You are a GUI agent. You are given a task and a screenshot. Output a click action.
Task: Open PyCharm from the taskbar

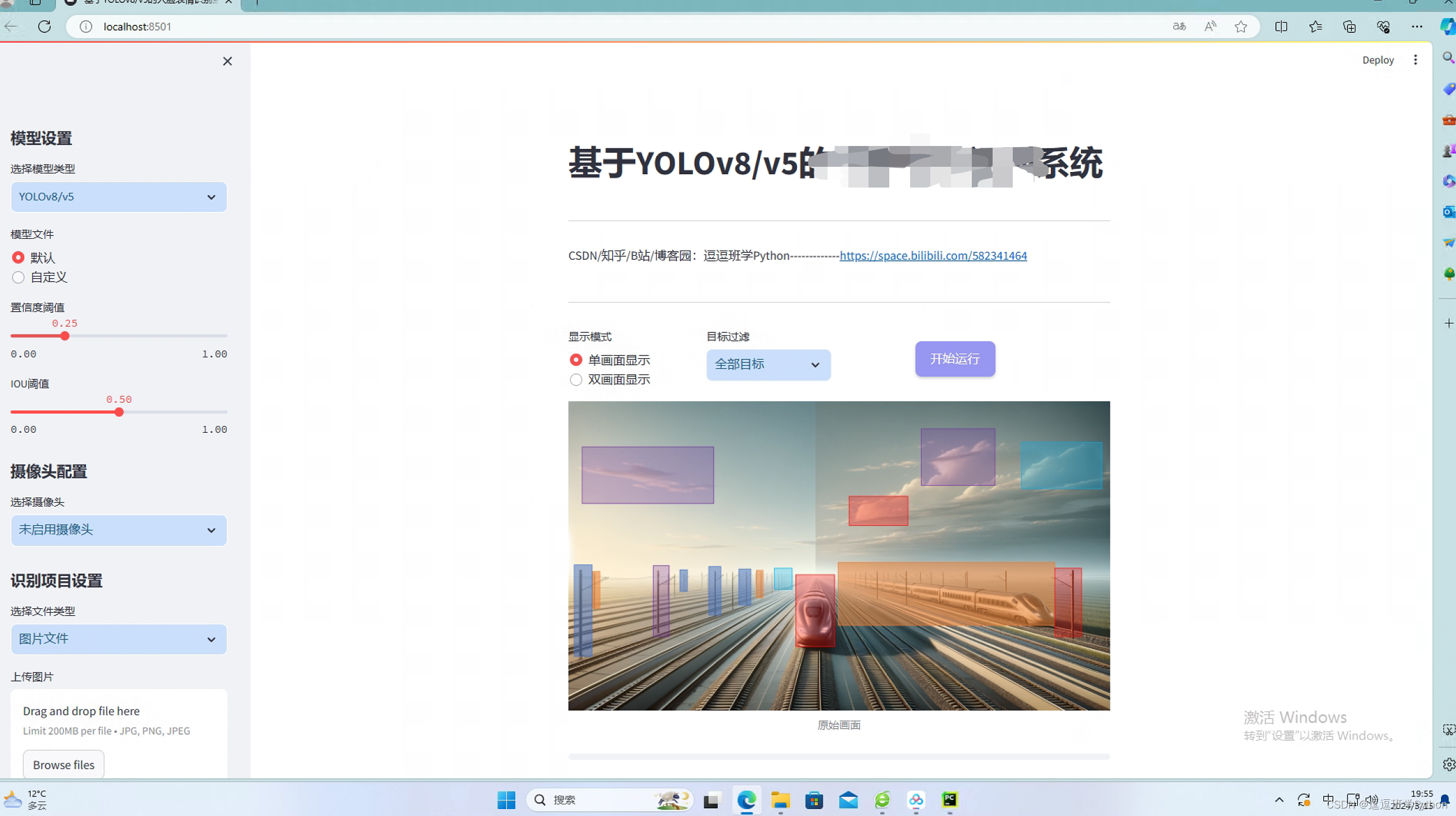point(949,799)
